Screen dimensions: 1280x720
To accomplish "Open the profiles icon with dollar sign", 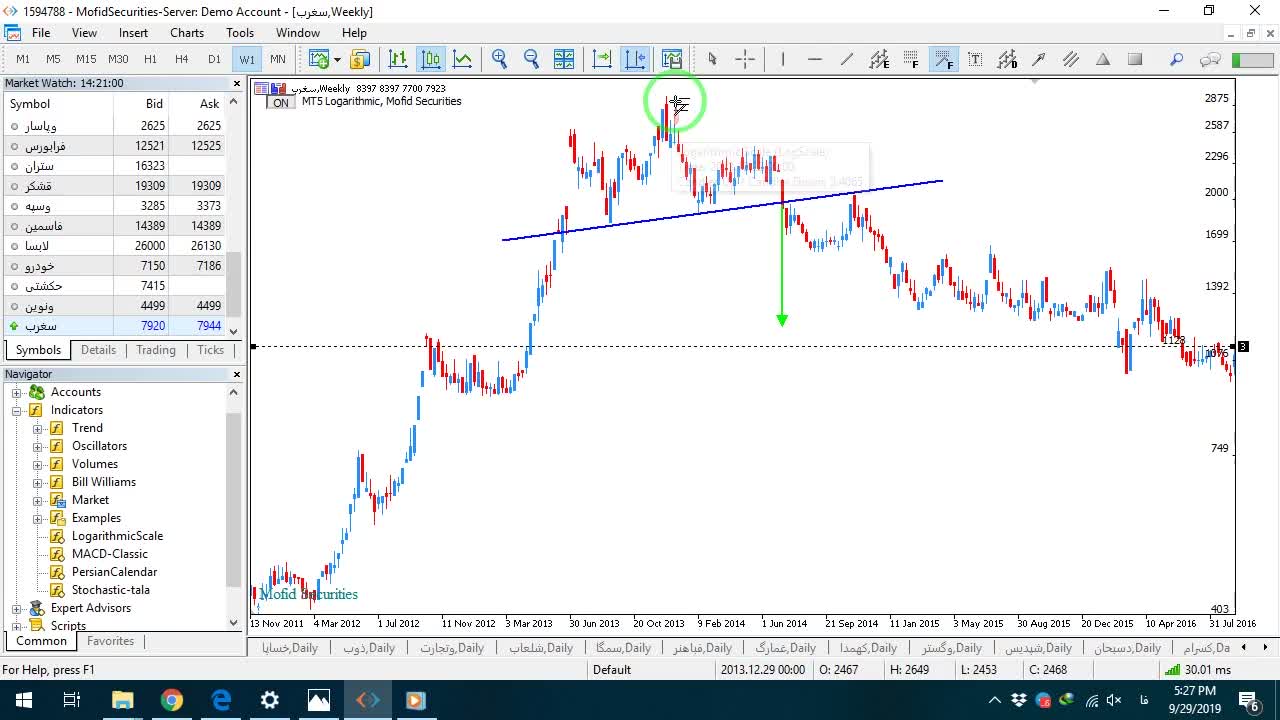I will click(360, 59).
